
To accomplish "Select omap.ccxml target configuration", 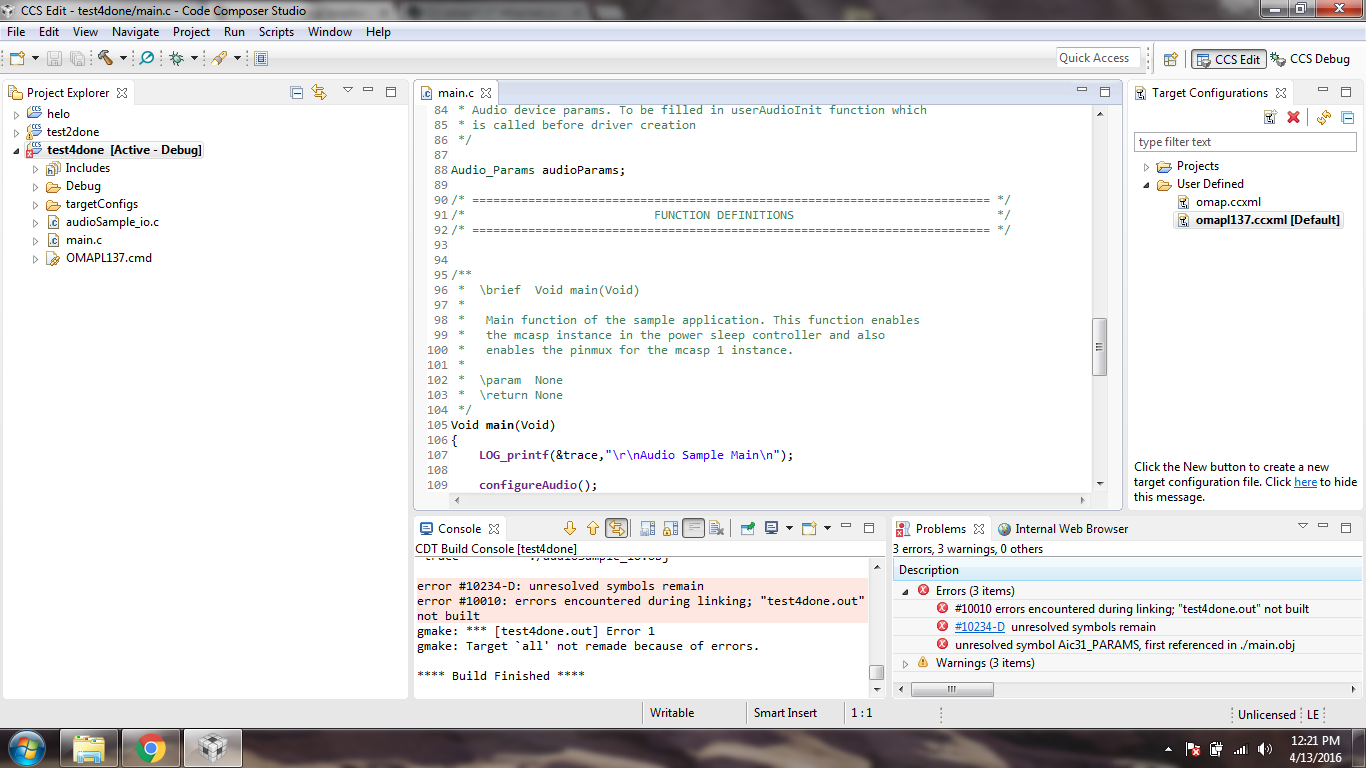I will (1228, 202).
